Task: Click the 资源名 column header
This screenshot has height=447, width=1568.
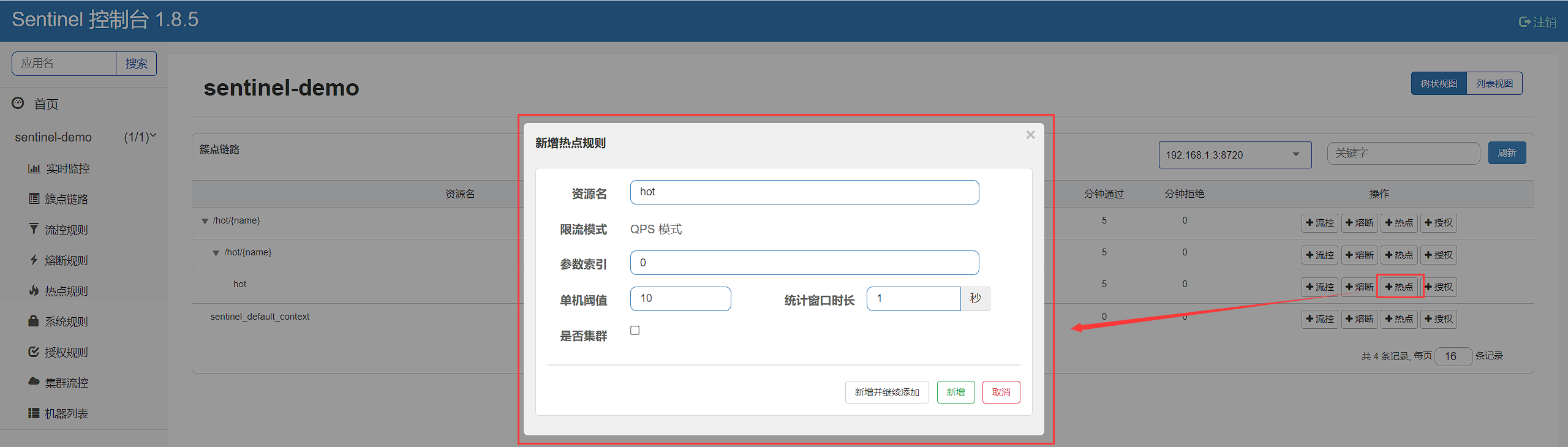Action: pos(460,194)
